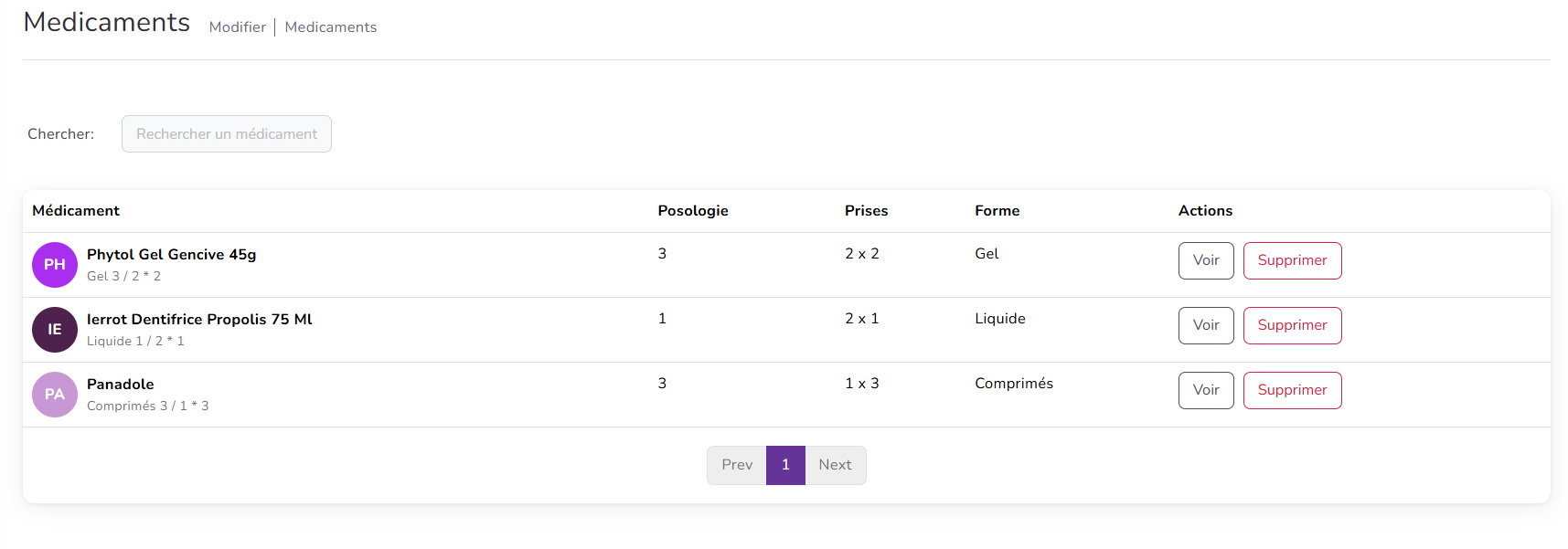This screenshot has height=549, width=1568.
Task: Click the PH avatar icon for Phytol Gel
Action: (x=55, y=265)
